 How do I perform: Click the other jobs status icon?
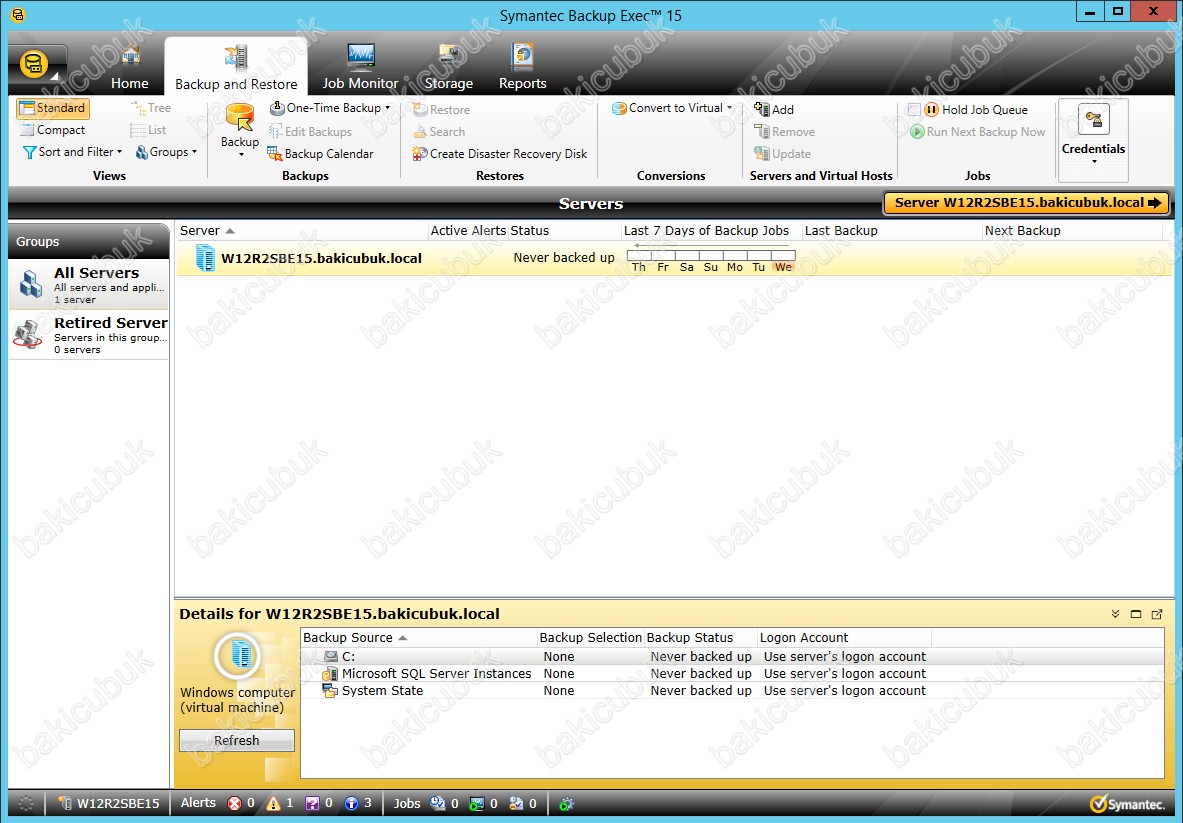pos(516,803)
